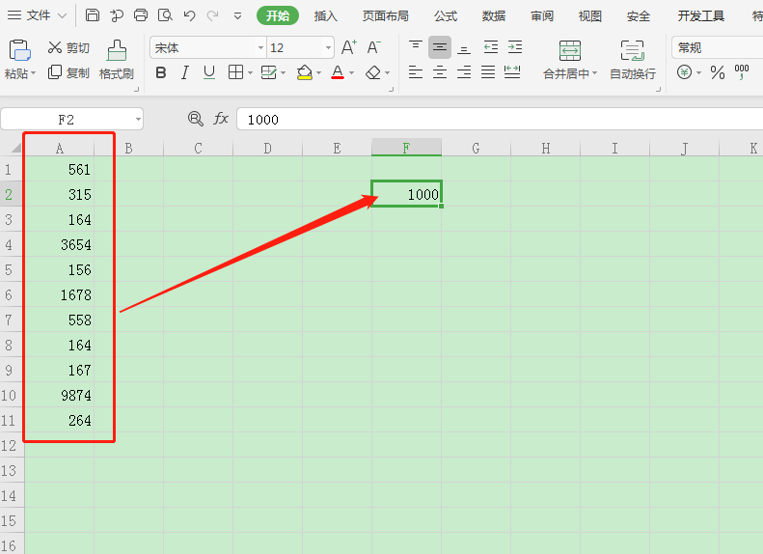Switch to the Security (安全) tab
The image size is (763, 554).
tap(638, 16)
